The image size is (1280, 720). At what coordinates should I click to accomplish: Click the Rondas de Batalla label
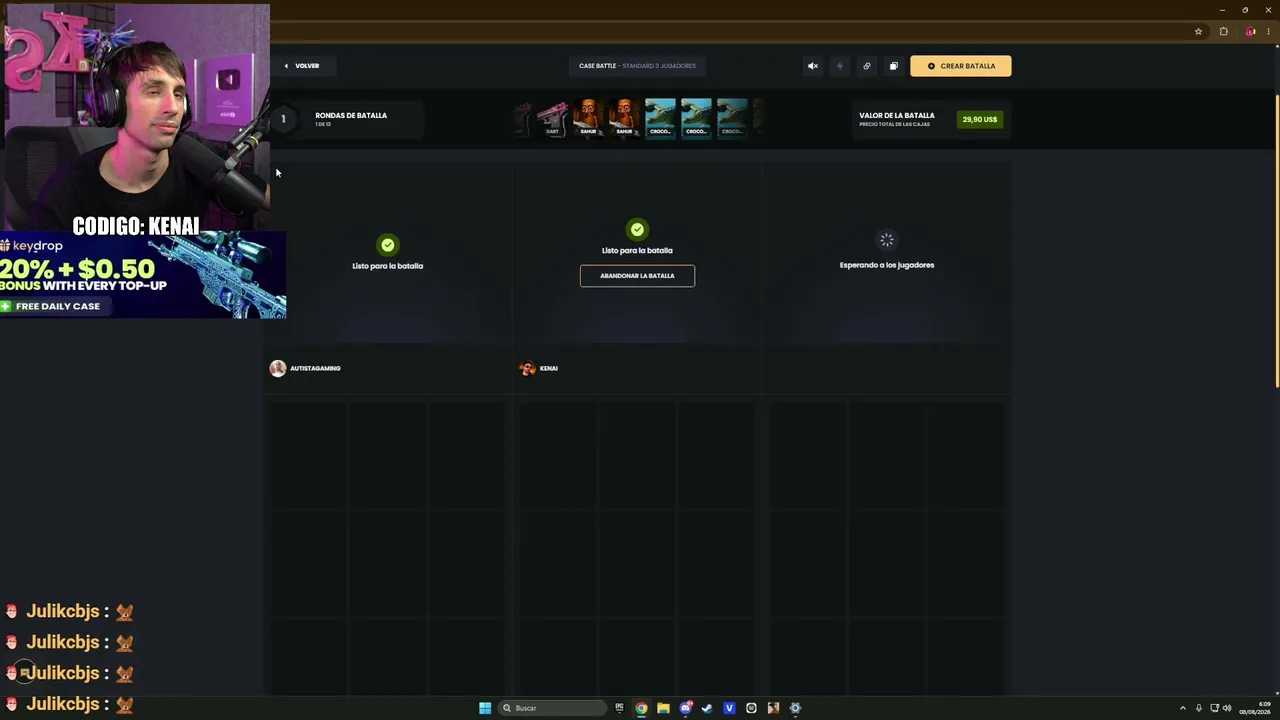click(351, 115)
